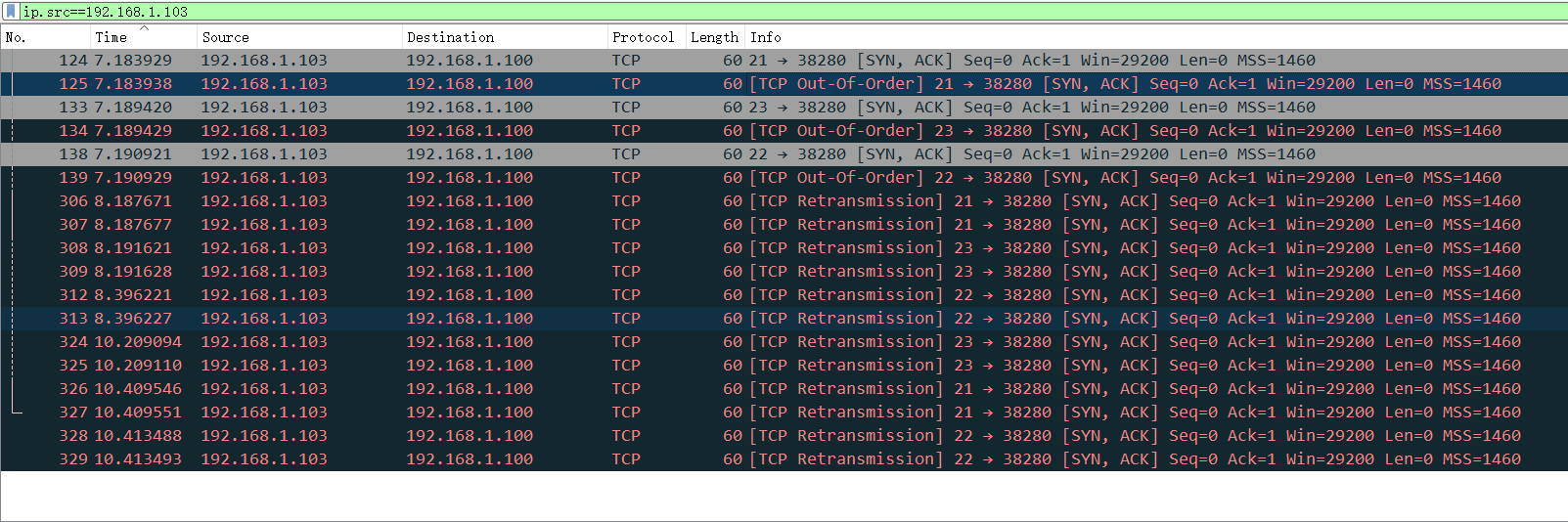This screenshot has height=522, width=1568.
Task: Select packet 325 at time 10.209110
Action: point(784,366)
